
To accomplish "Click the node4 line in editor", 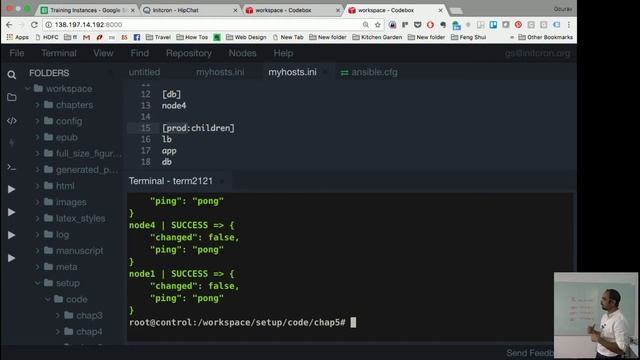I will [174, 106].
